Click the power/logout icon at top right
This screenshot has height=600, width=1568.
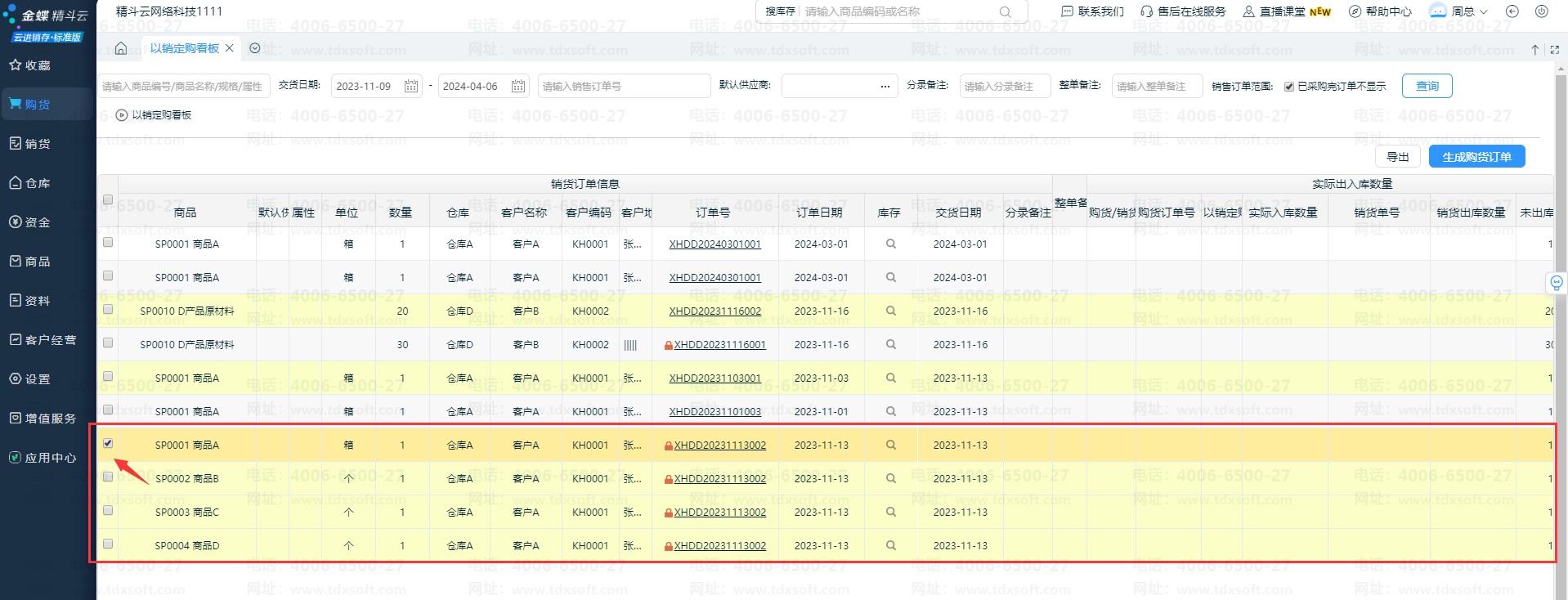1542,11
